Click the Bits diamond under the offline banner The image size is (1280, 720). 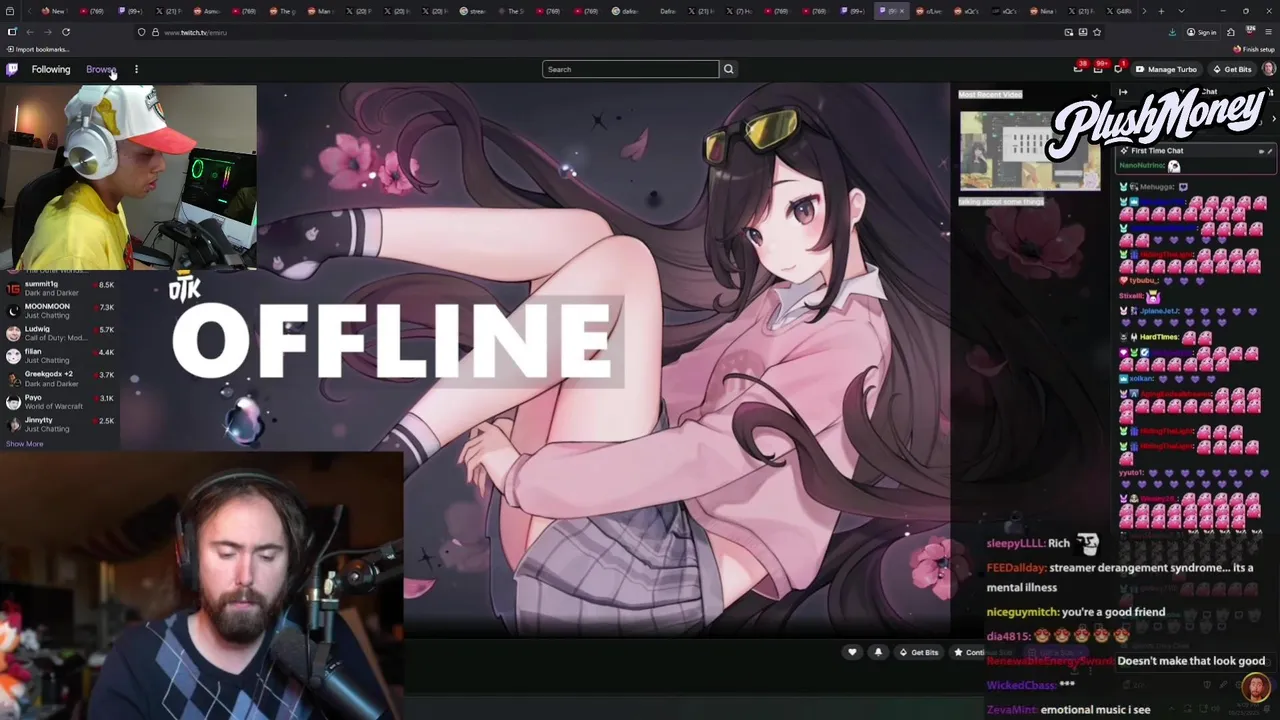click(x=903, y=652)
